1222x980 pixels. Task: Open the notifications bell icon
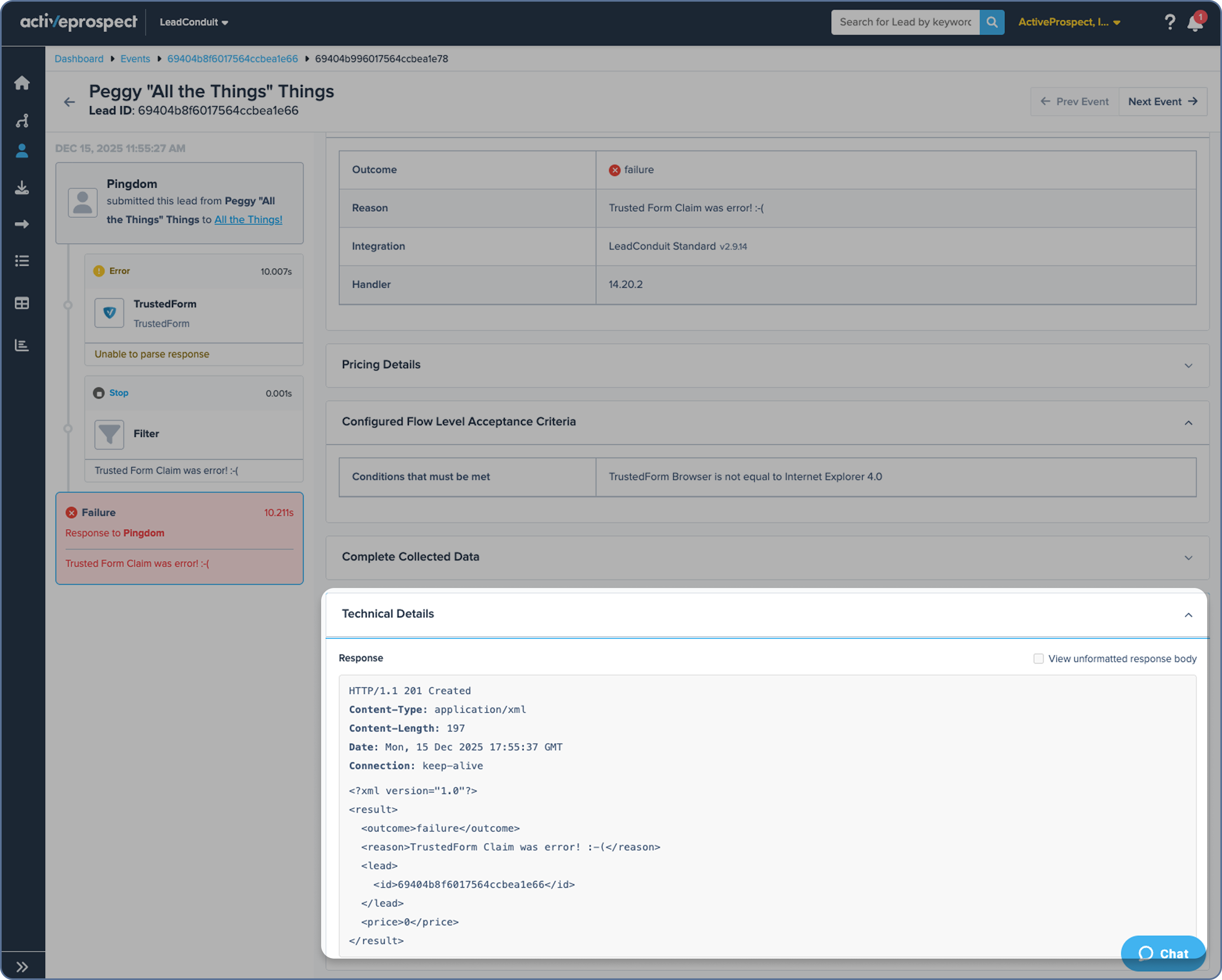(x=1195, y=23)
